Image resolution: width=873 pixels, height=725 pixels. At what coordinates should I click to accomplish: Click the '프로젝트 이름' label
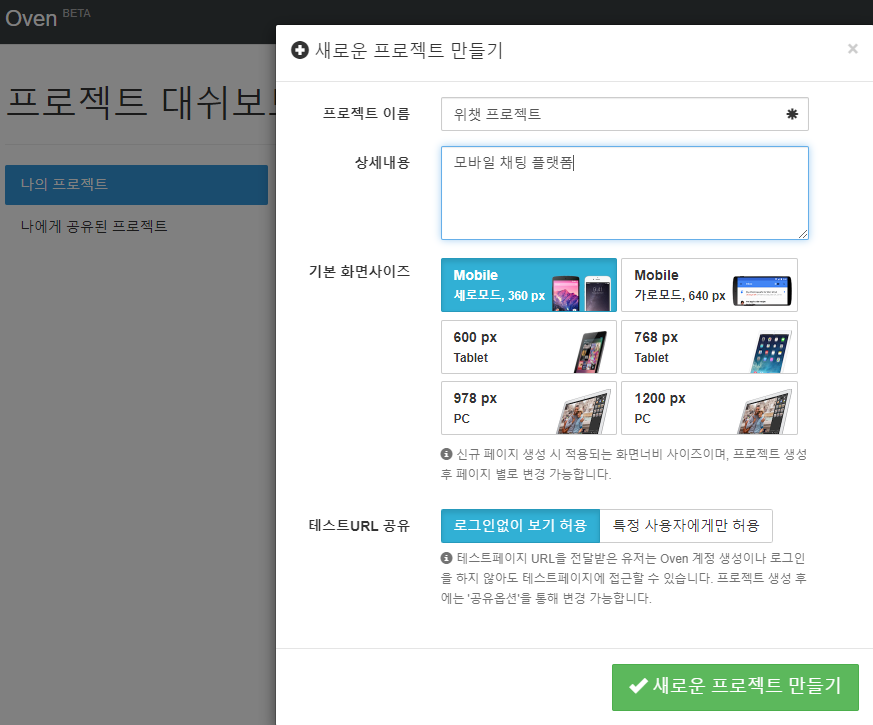click(366, 114)
